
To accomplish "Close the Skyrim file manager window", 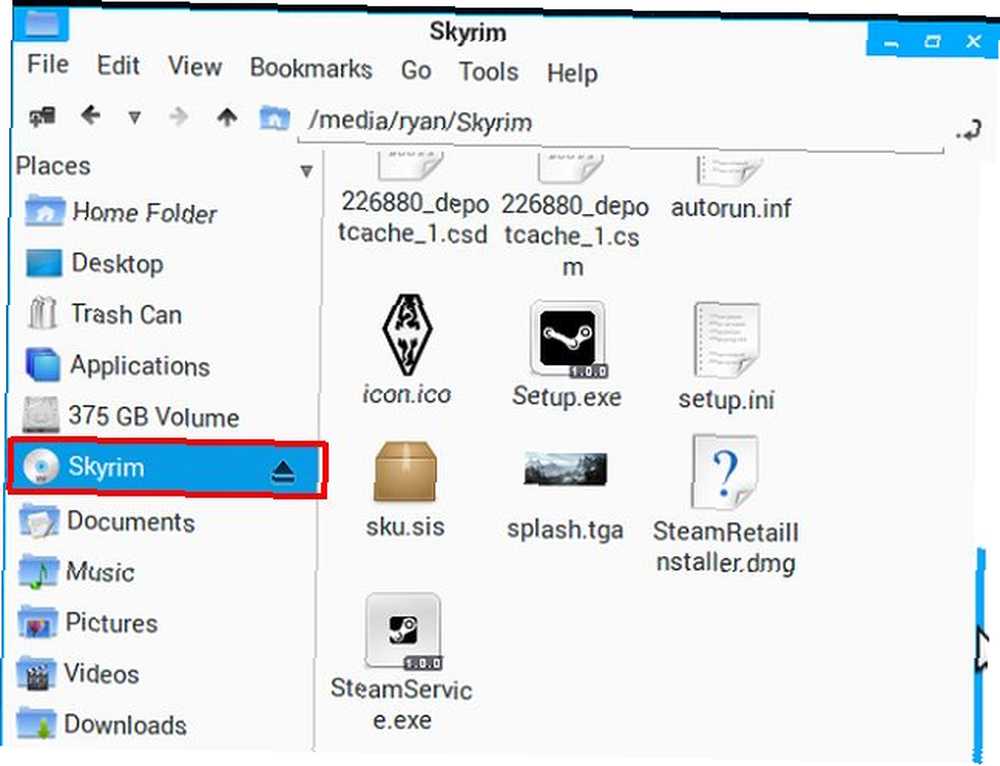I will (x=973, y=42).
